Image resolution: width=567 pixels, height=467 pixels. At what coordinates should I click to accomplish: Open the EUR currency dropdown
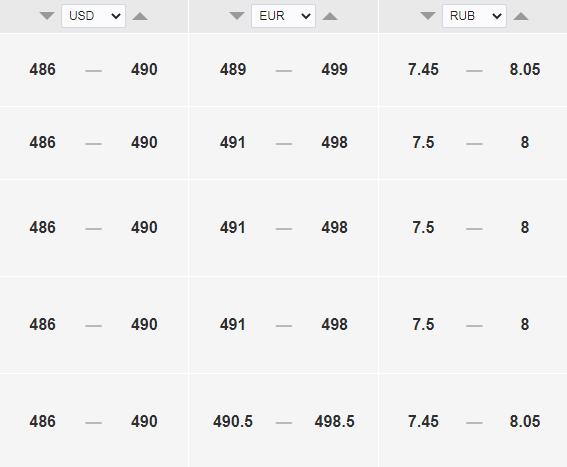tap(284, 16)
